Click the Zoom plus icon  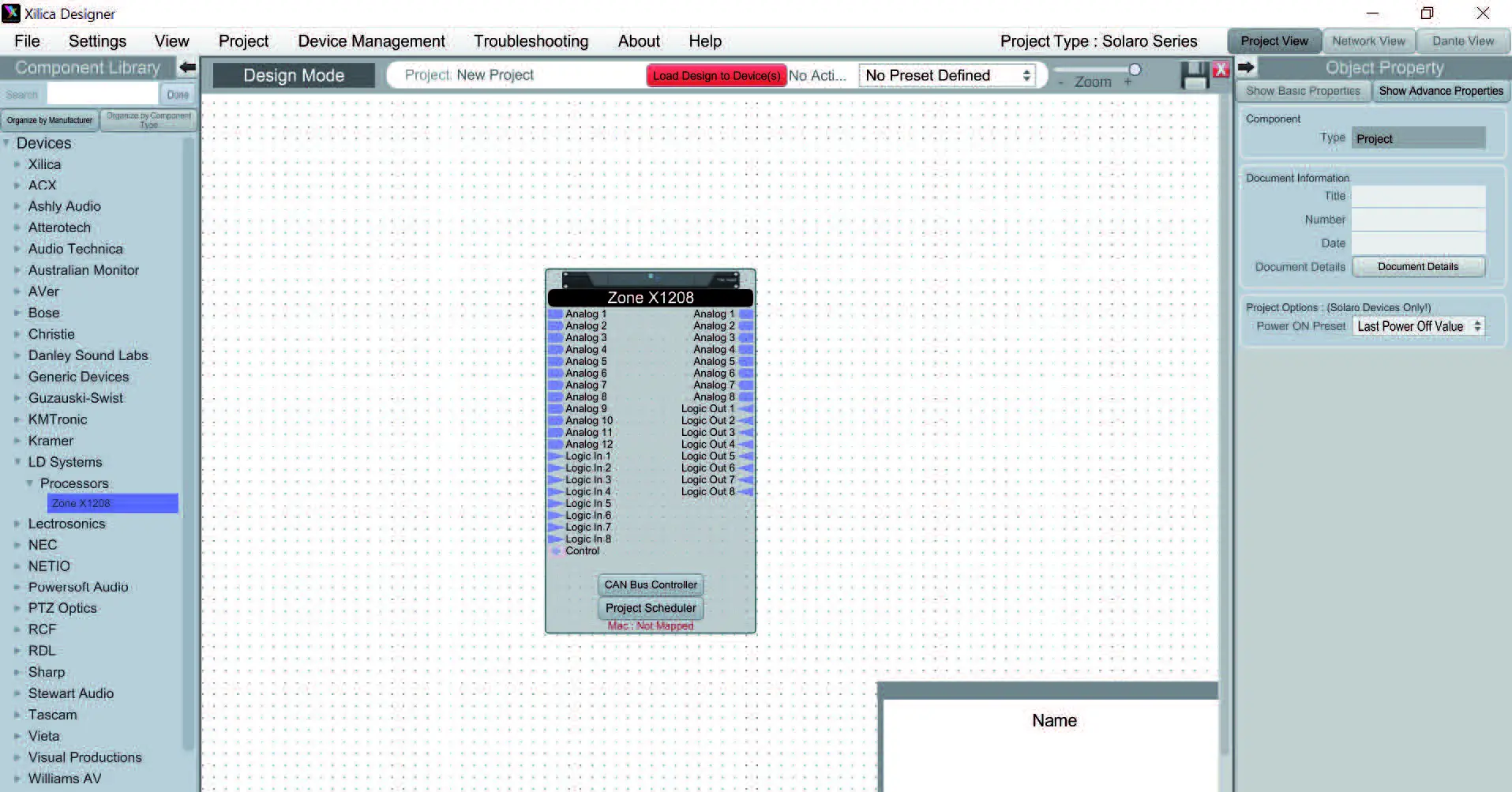[1127, 81]
